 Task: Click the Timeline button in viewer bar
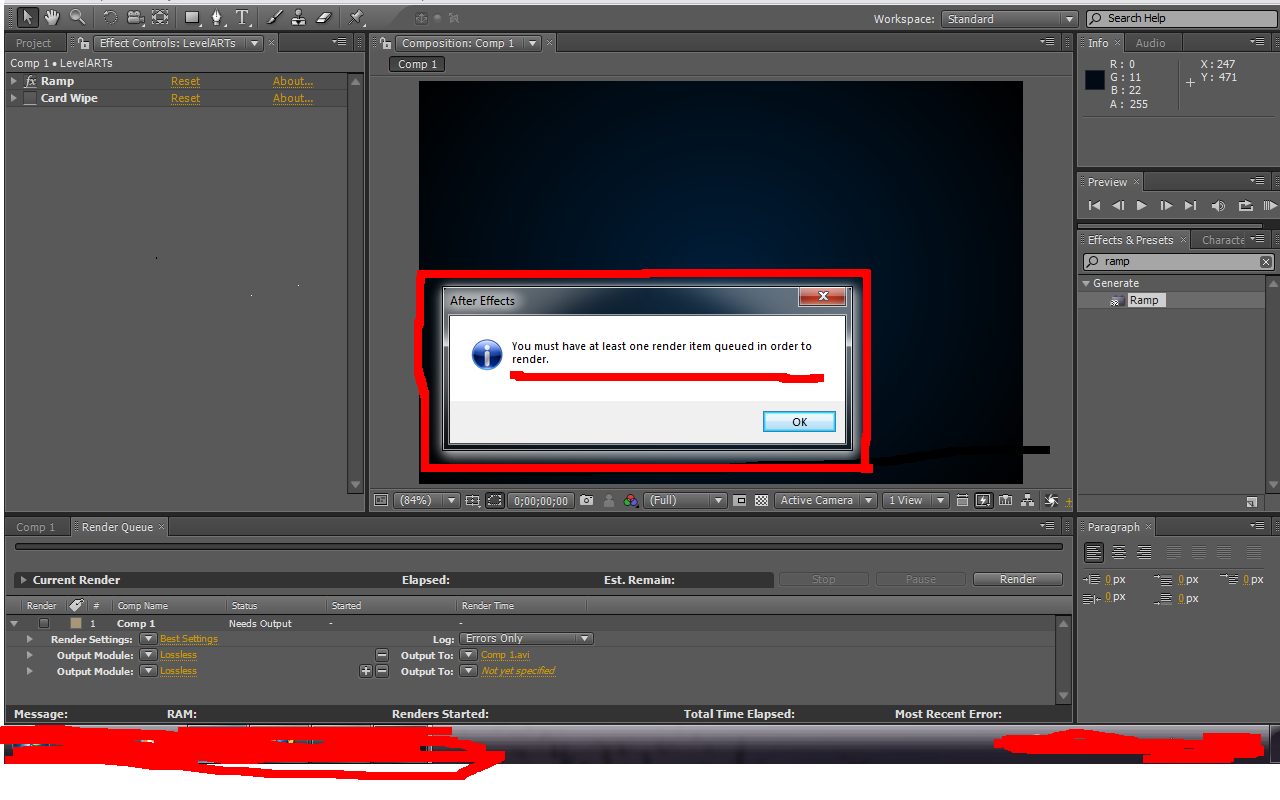[x=1006, y=501]
